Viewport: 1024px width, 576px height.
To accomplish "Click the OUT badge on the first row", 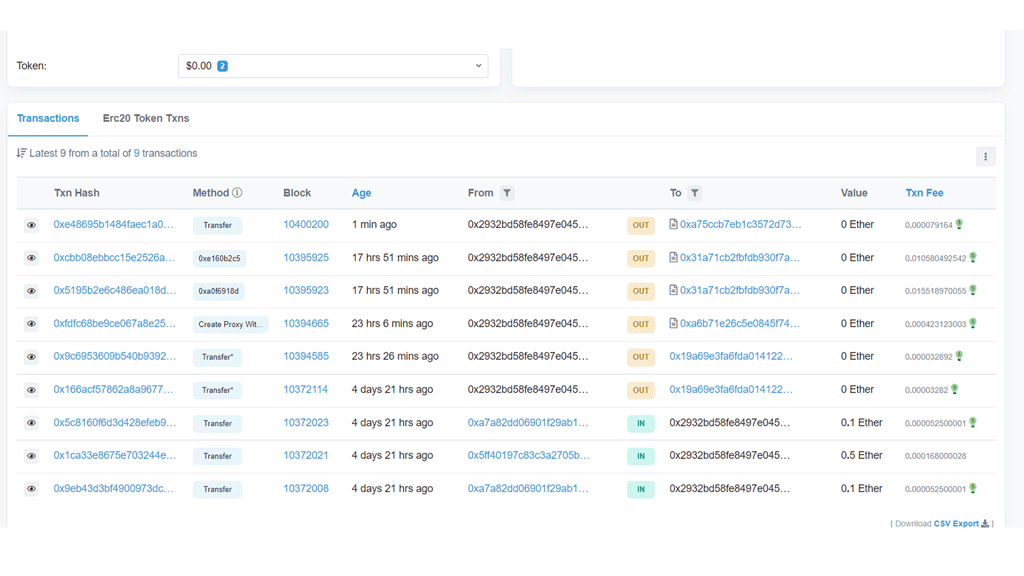I will [640, 226].
